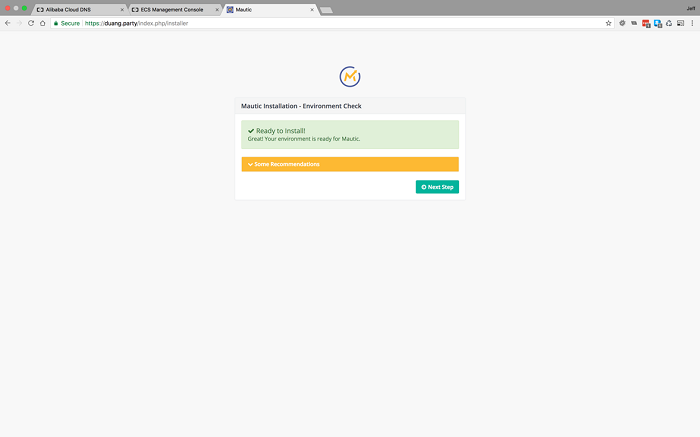Open the gray parallelogram extension icon

pyautogui.click(x=634, y=23)
